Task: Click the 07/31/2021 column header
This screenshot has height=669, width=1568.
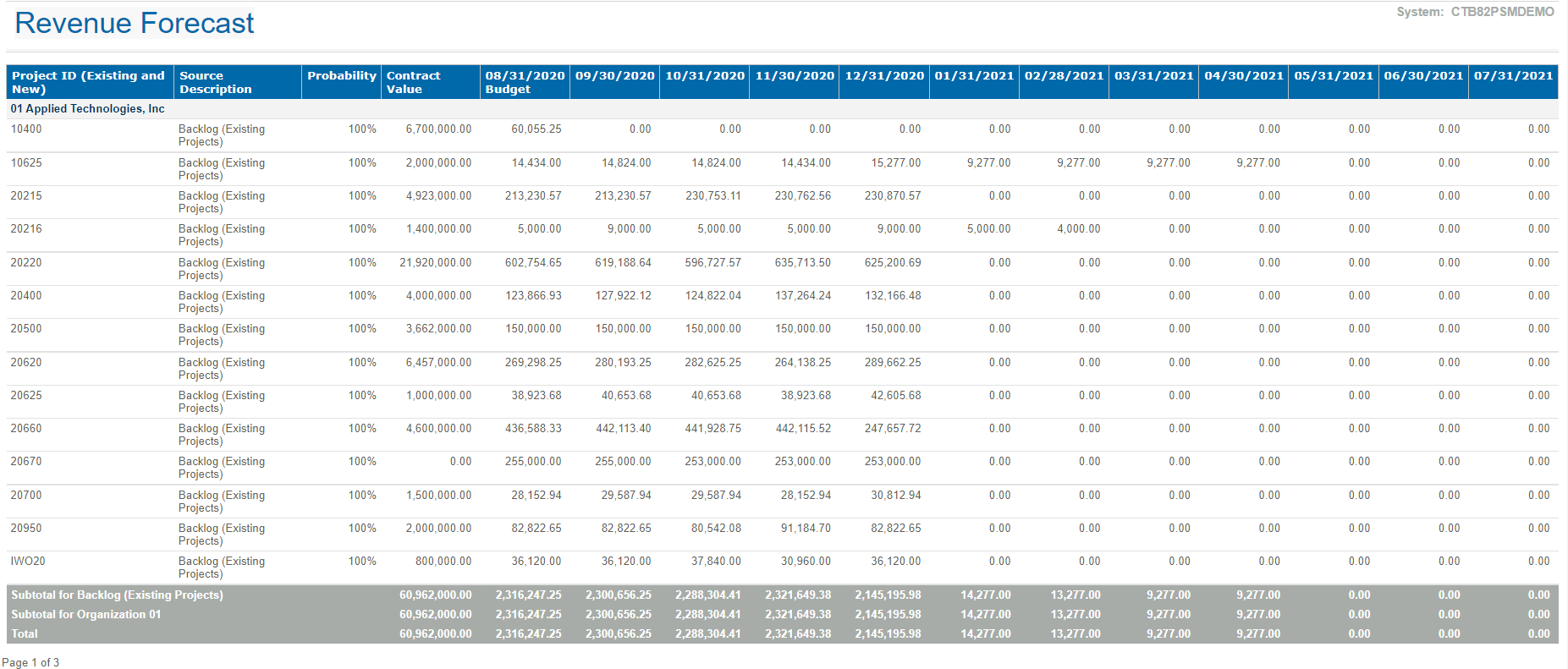Action: (1512, 76)
